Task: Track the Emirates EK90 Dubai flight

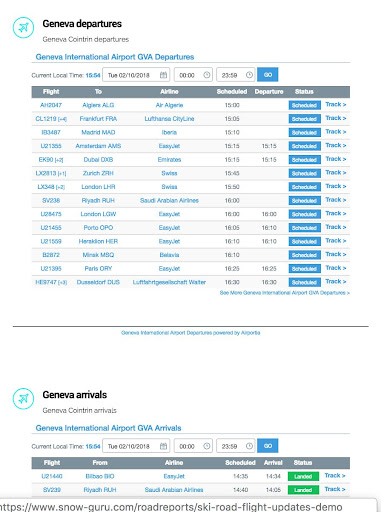Action: [336, 159]
